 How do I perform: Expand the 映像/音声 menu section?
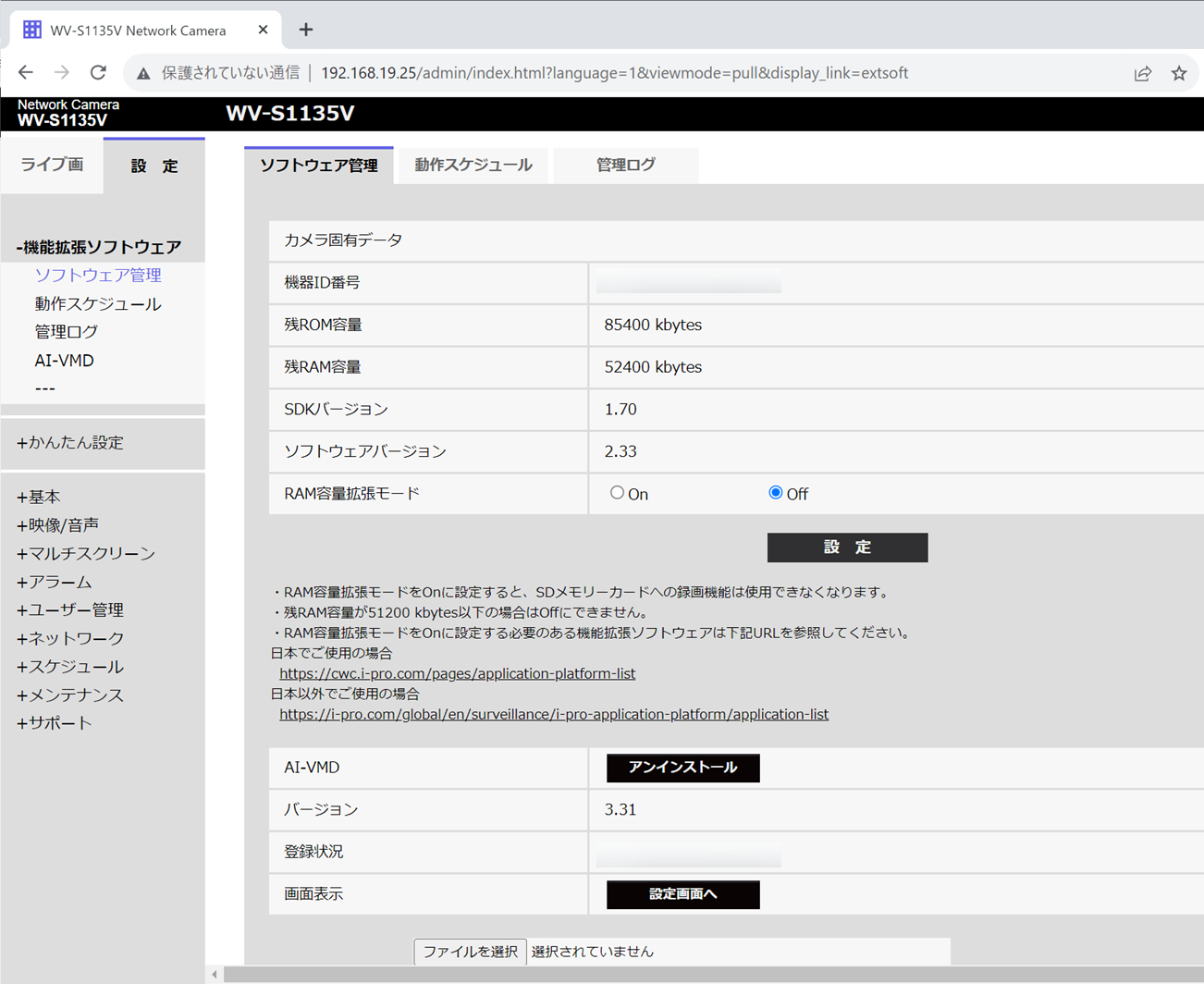tap(57, 525)
